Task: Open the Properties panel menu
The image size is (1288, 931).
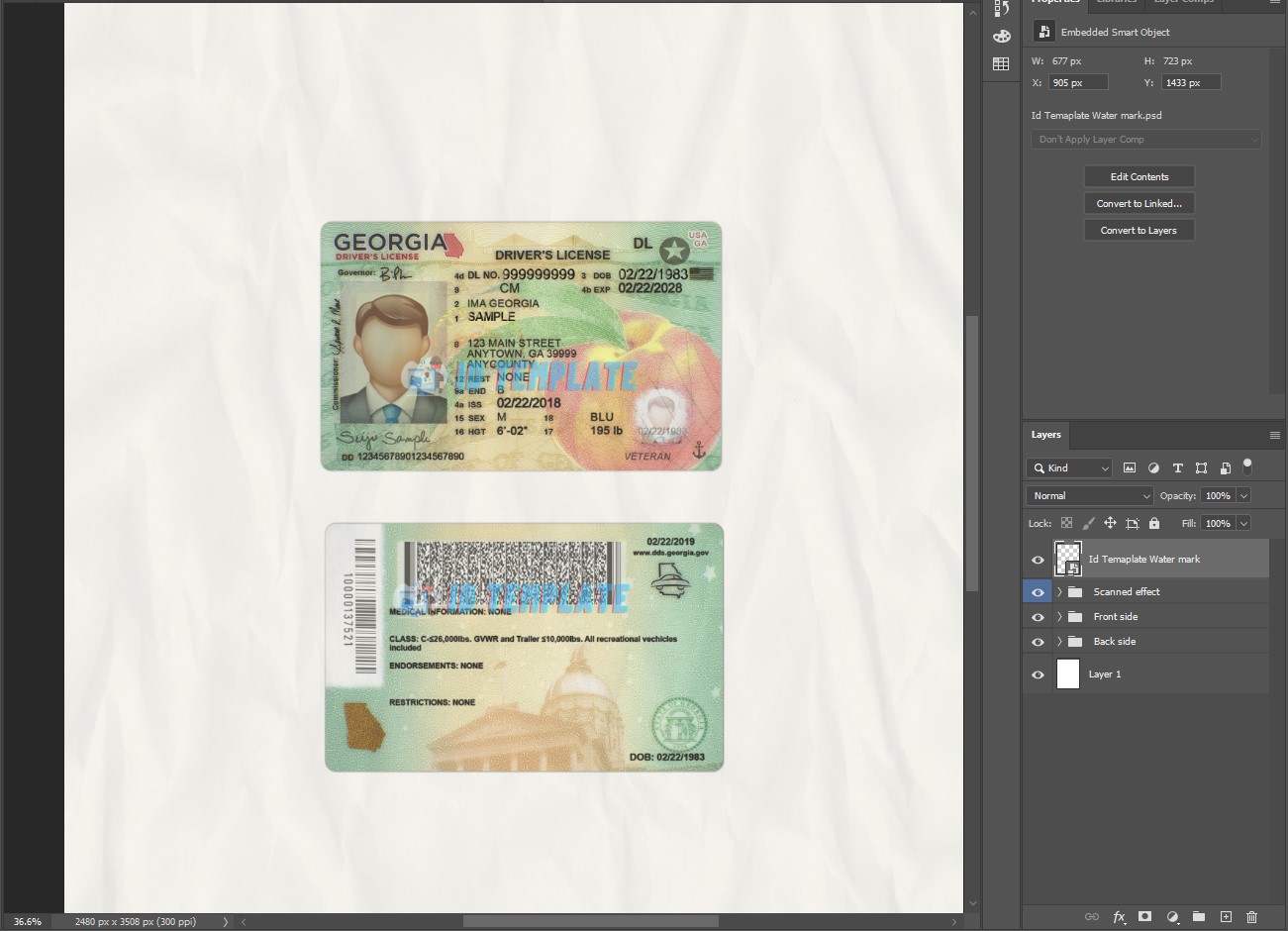Action: click(x=1275, y=3)
